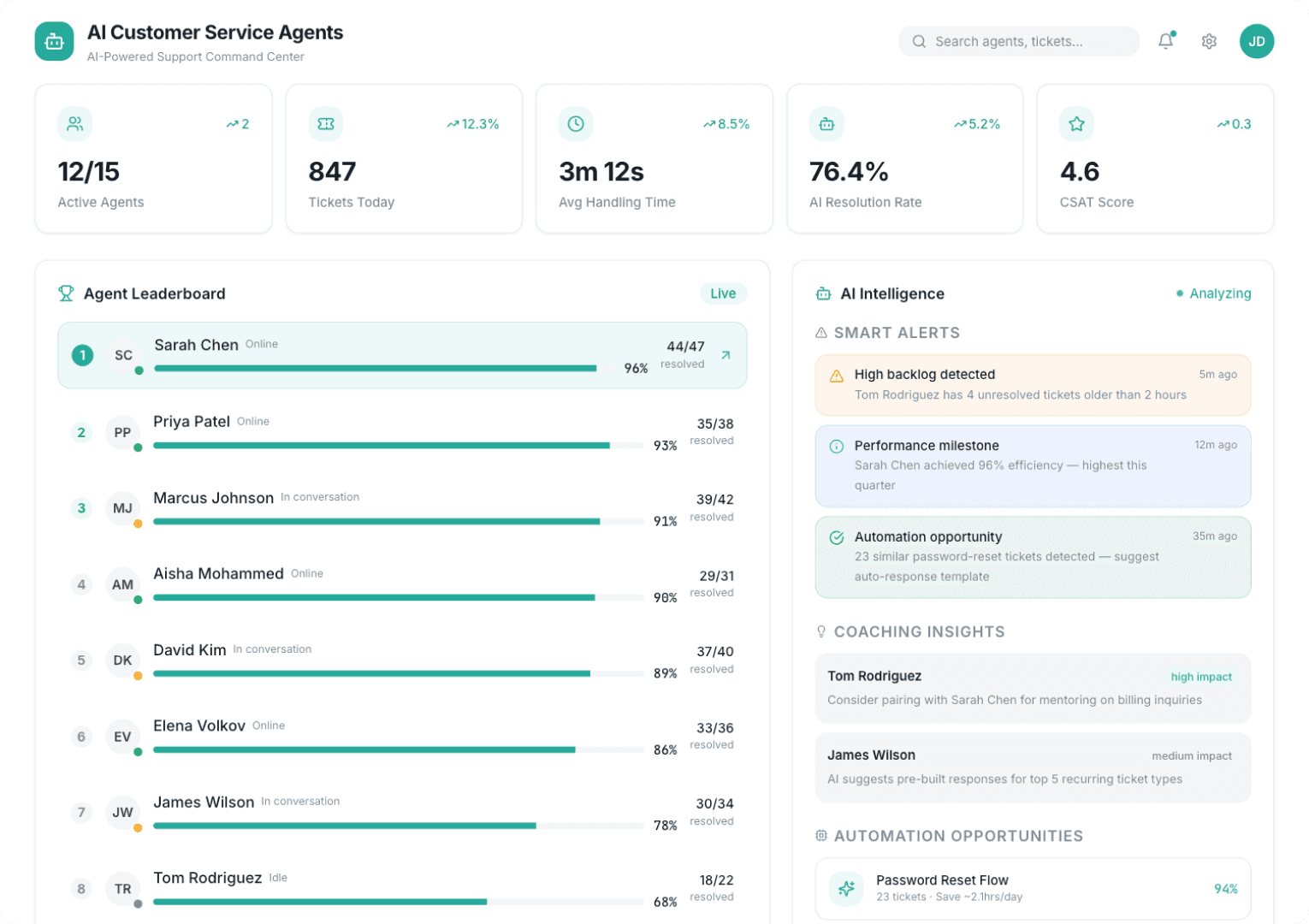Click the Analyzing status indicator

1214,293
